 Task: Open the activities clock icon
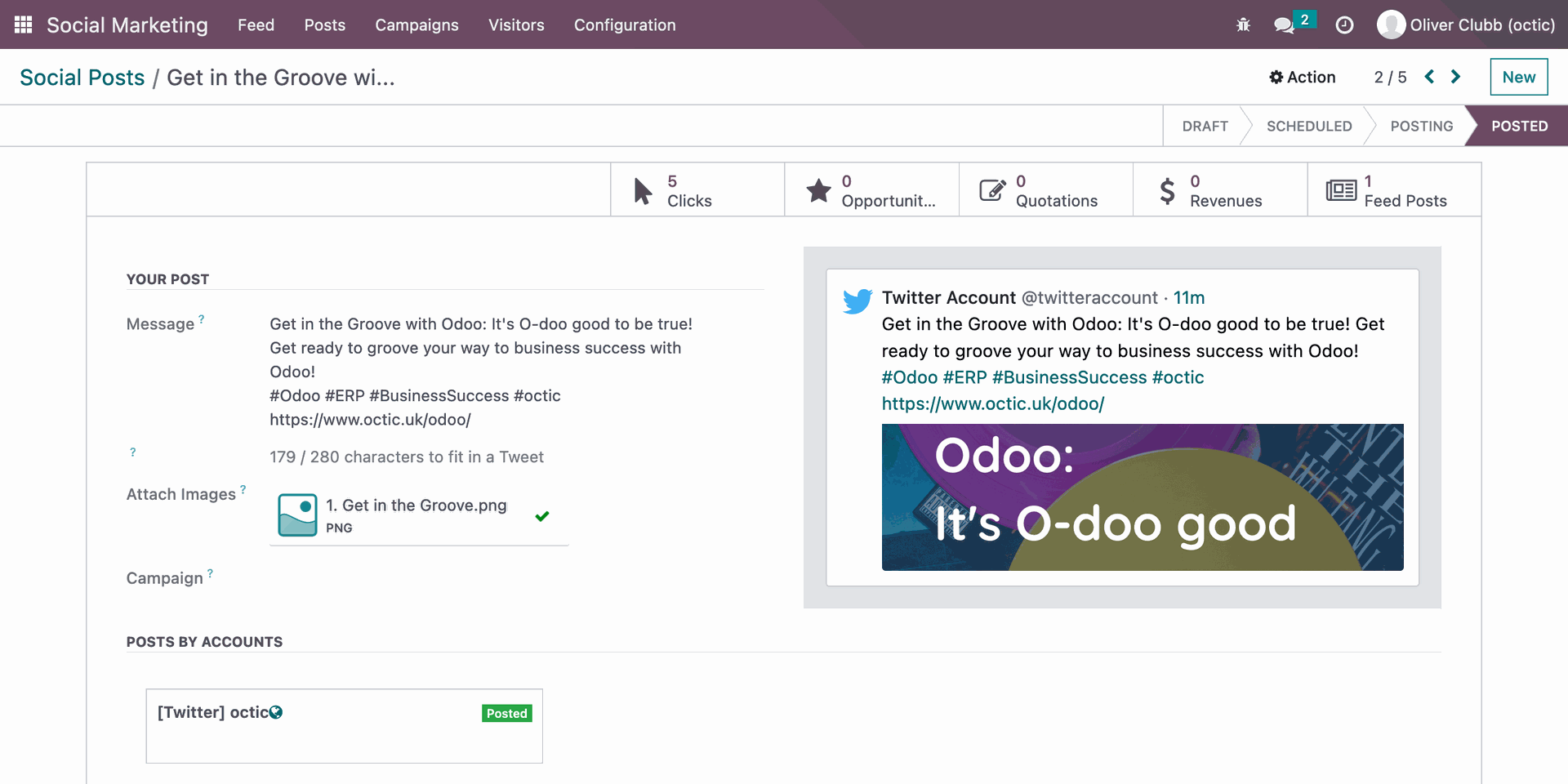coord(1344,25)
